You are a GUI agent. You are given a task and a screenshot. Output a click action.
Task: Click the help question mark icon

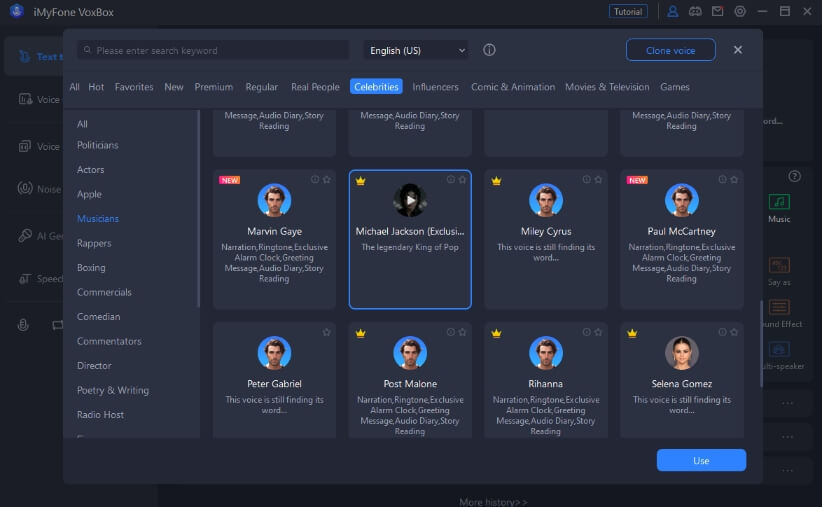(x=794, y=177)
